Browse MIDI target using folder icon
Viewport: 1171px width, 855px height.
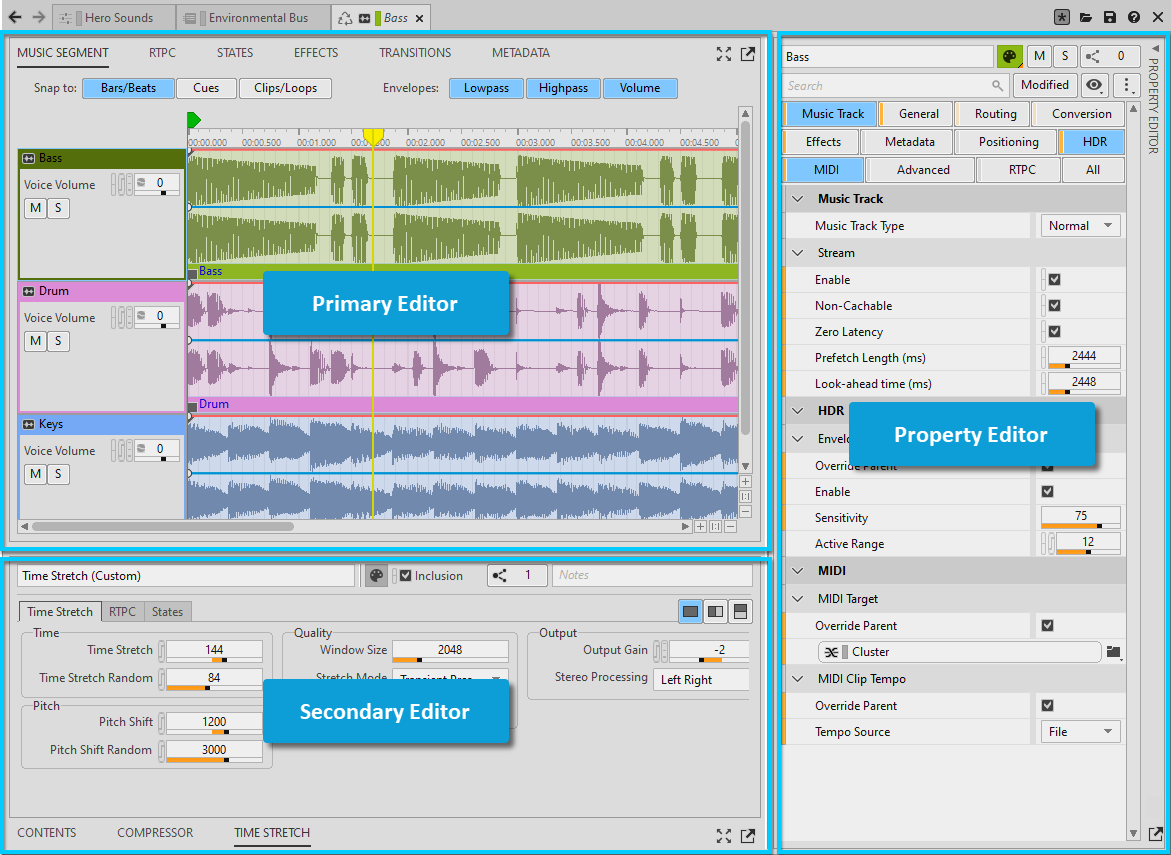1113,652
